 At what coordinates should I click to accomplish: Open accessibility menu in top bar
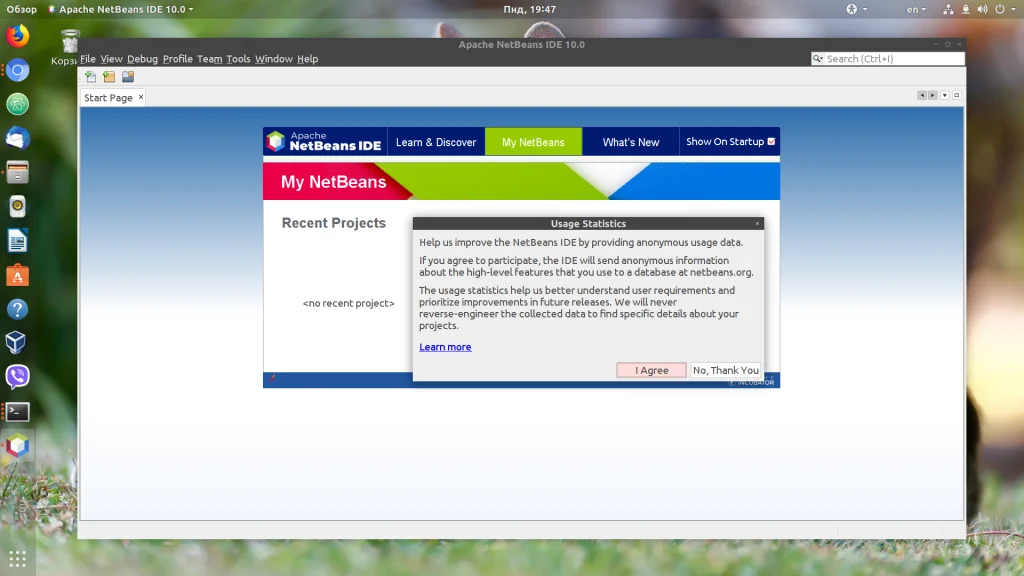tap(856, 9)
